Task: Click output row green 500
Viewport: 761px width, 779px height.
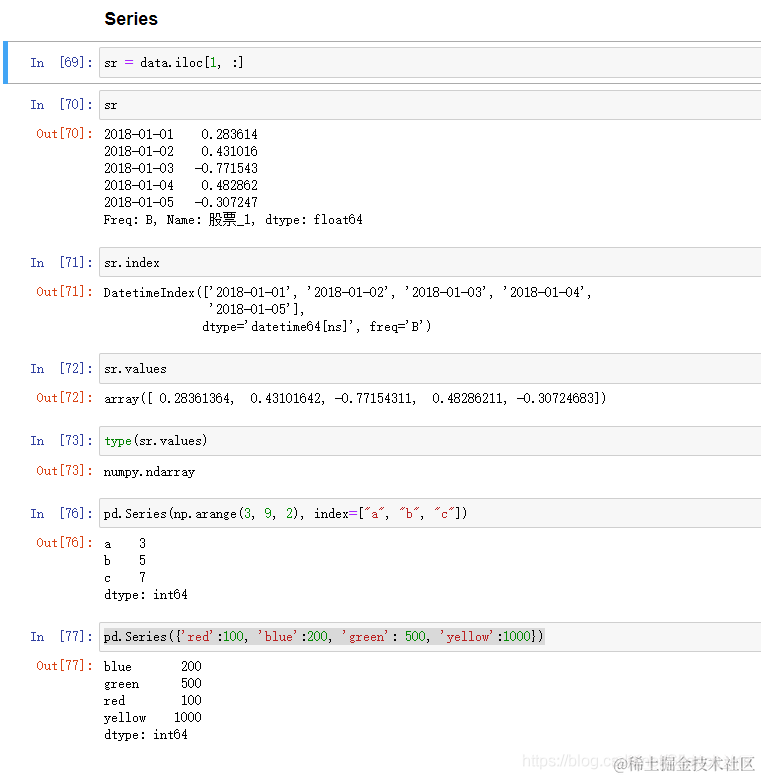Action: [152, 684]
